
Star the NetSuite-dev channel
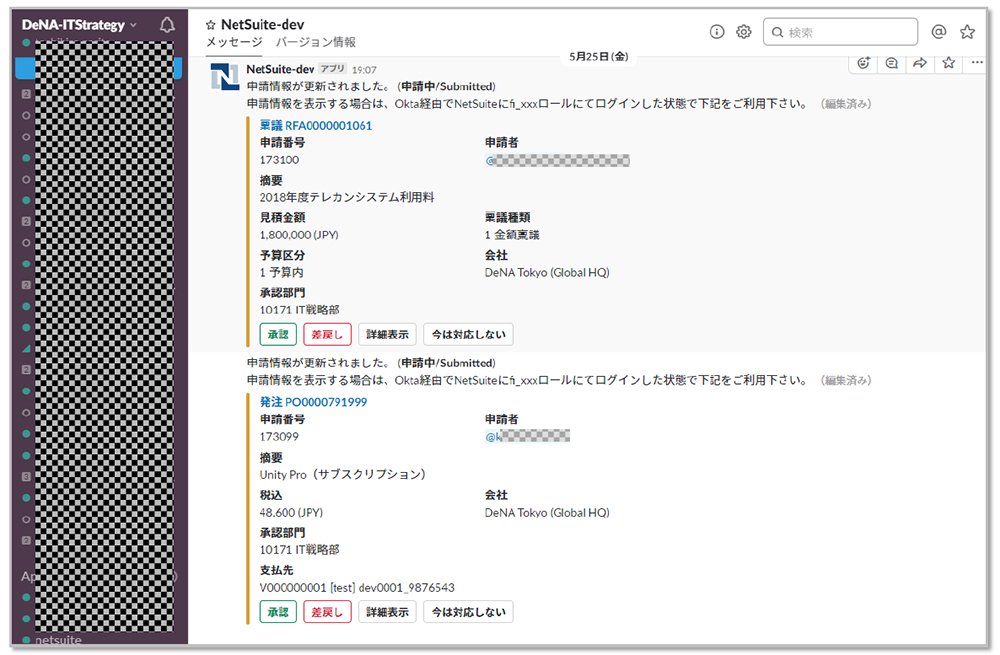pos(210,26)
